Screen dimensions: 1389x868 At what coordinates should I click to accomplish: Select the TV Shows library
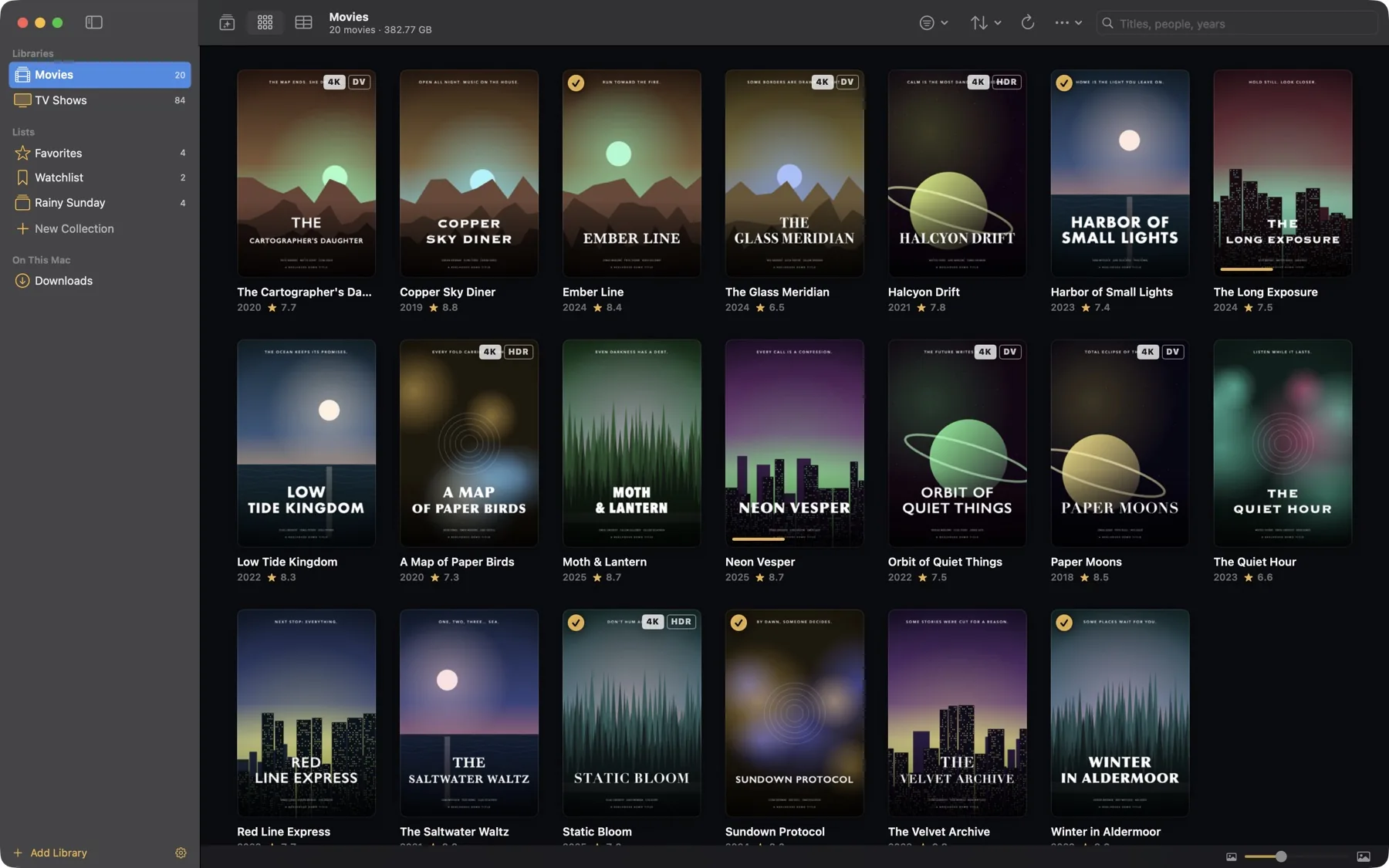pyautogui.click(x=100, y=100)
